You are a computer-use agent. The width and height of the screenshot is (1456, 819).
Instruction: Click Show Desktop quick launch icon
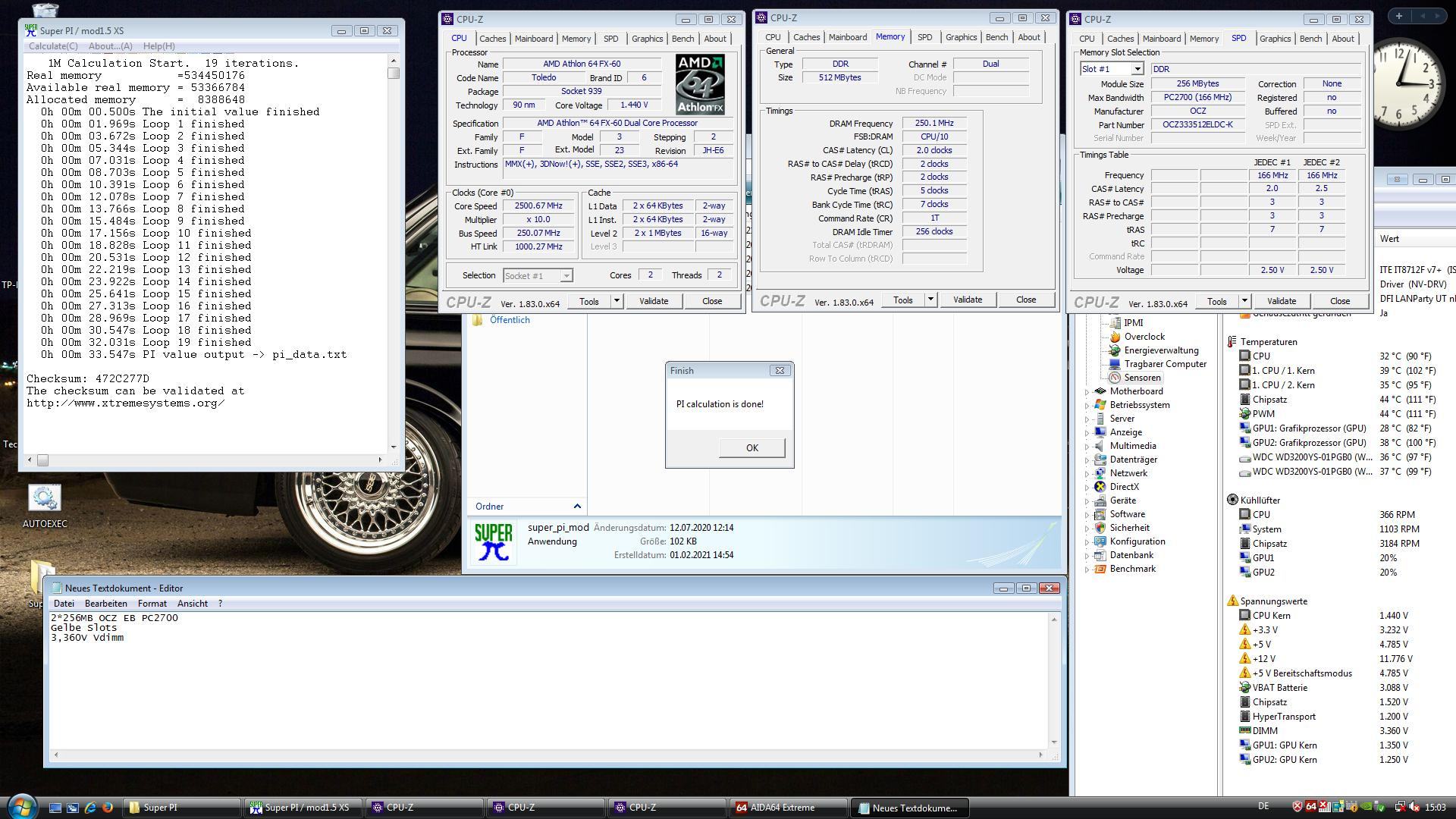55,808
